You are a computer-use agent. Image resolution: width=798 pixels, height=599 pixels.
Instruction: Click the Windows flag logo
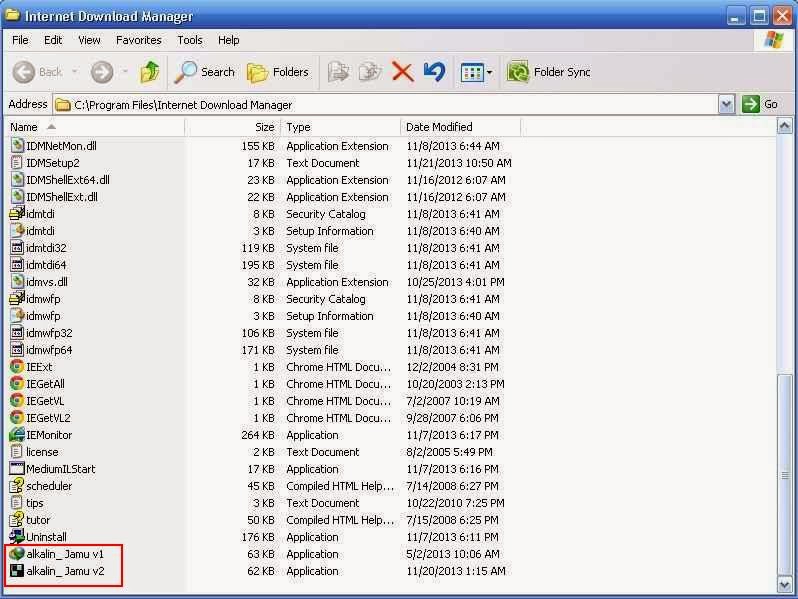(x=774, y=40)
